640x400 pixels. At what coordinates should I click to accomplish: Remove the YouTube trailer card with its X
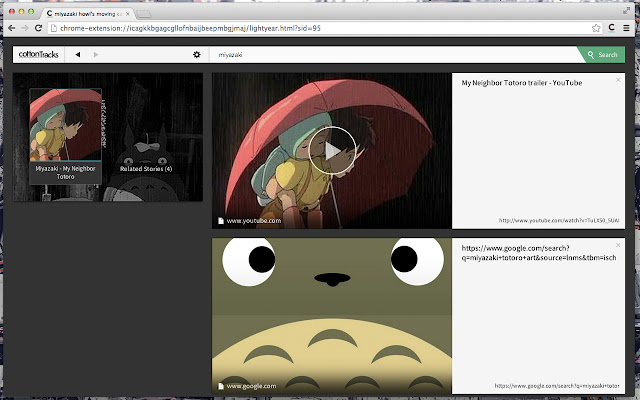click(x=618, y=79)
